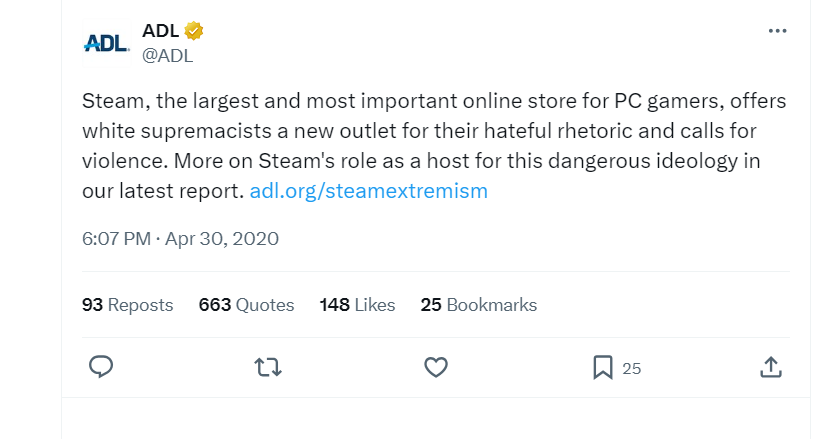The height and width of the screenshot is (439, 839).
Task: Click the Apr 30, 2020 date
Action: click(222, 239)
